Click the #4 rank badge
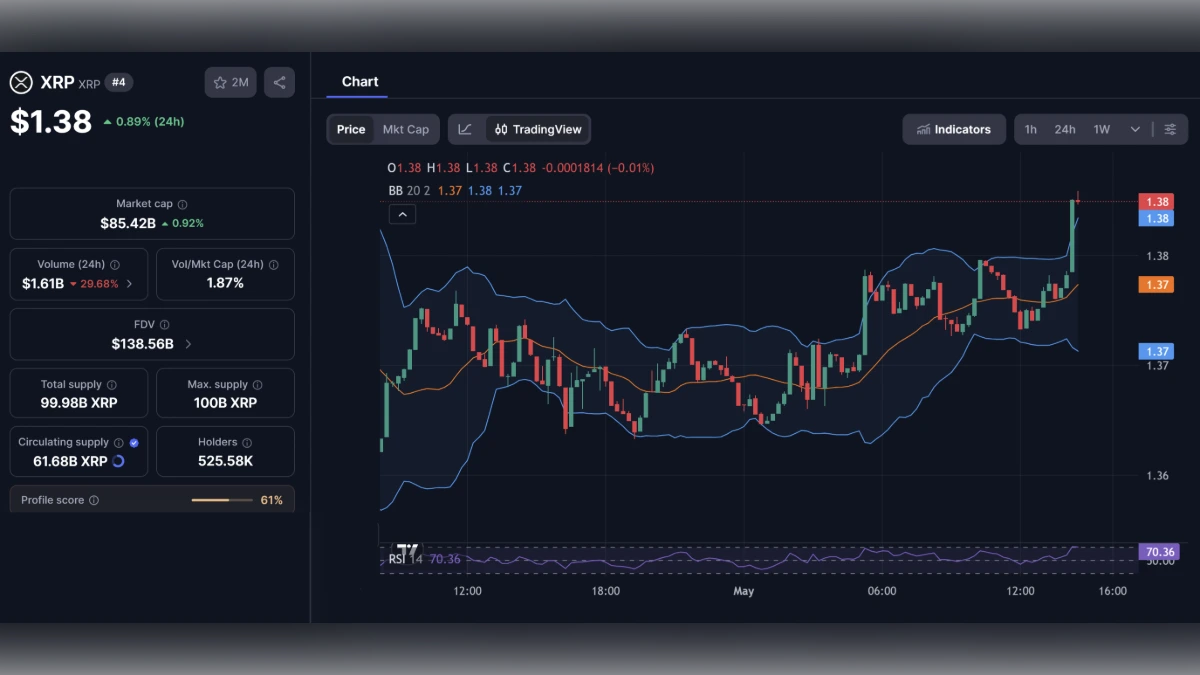 click(119, 82)
